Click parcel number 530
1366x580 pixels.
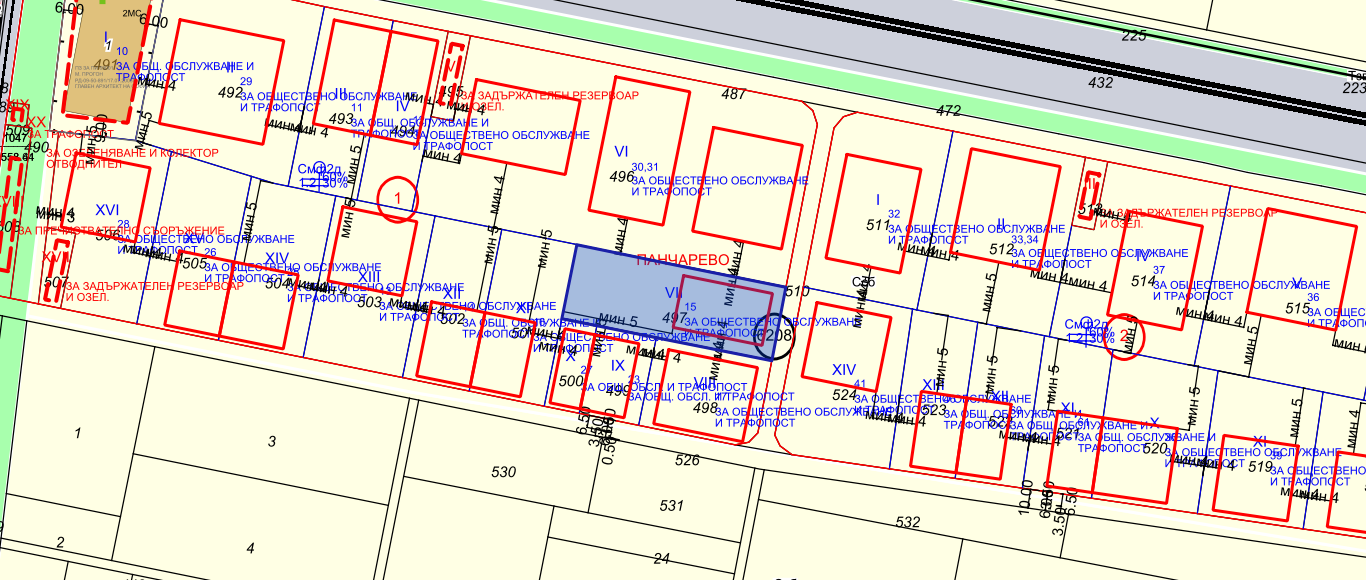[504, 472]
